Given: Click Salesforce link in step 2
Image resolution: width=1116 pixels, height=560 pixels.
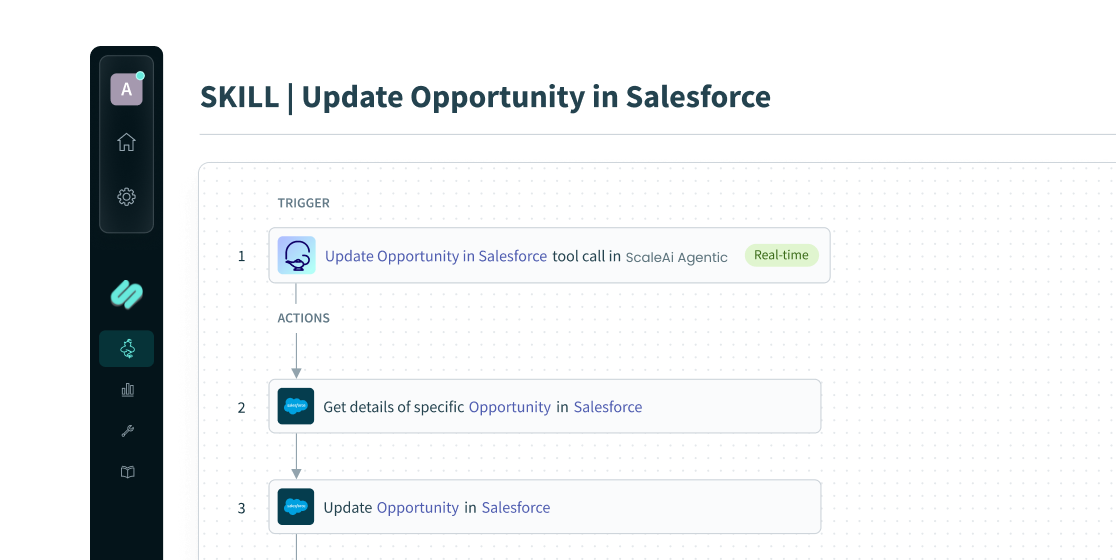Looking at the screenshot, I should pos(608,407).
